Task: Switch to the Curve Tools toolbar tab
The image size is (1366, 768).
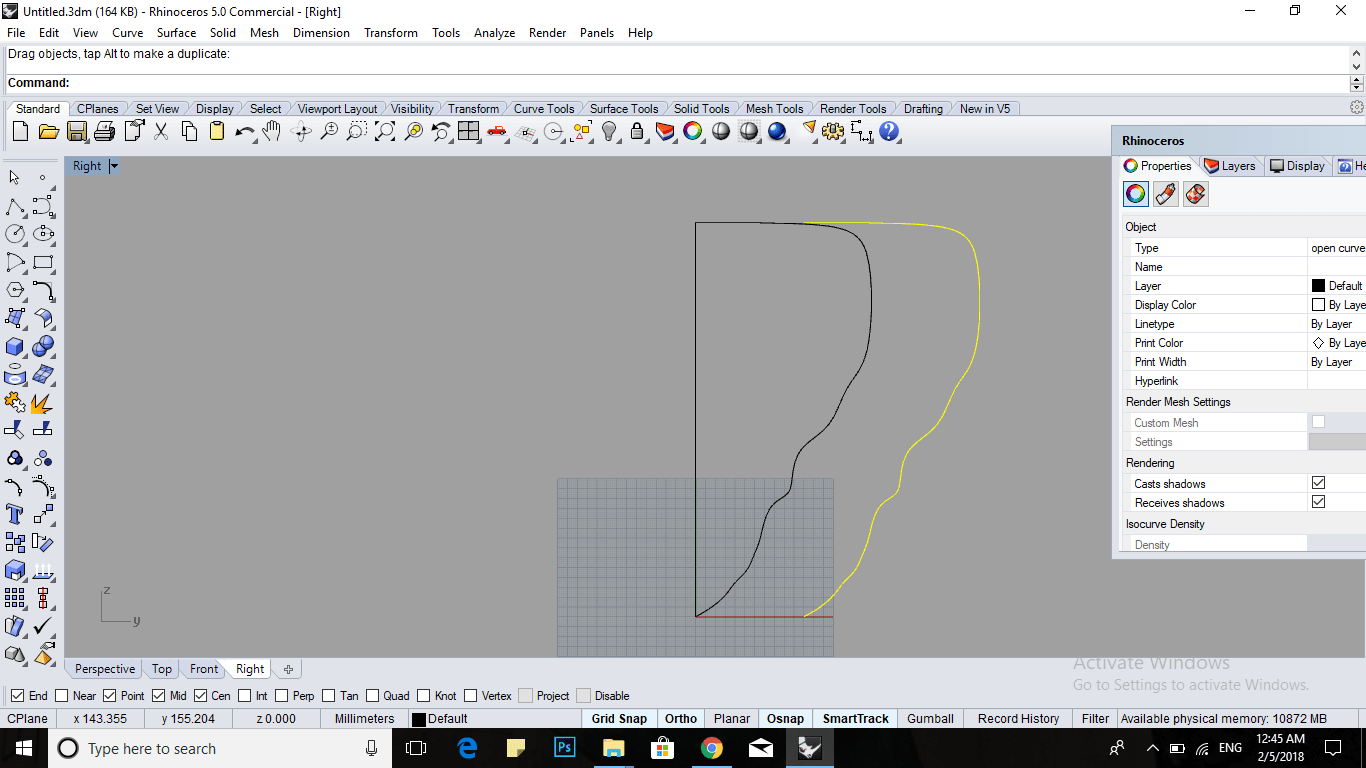Action: point(544,109)
